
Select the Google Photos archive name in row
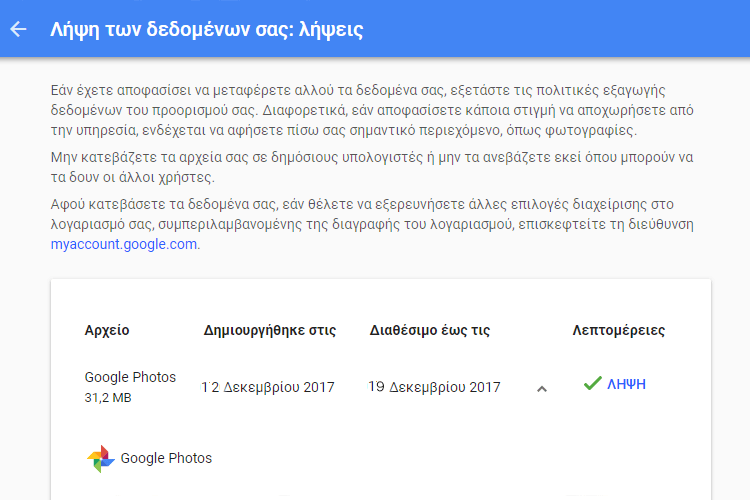(130, 377)
